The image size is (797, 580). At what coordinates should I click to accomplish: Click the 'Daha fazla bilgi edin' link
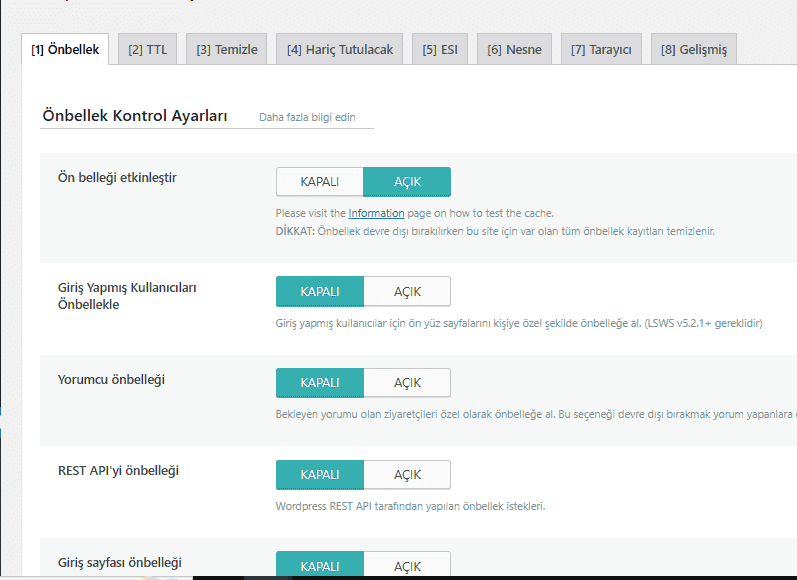tap(307, 117)
